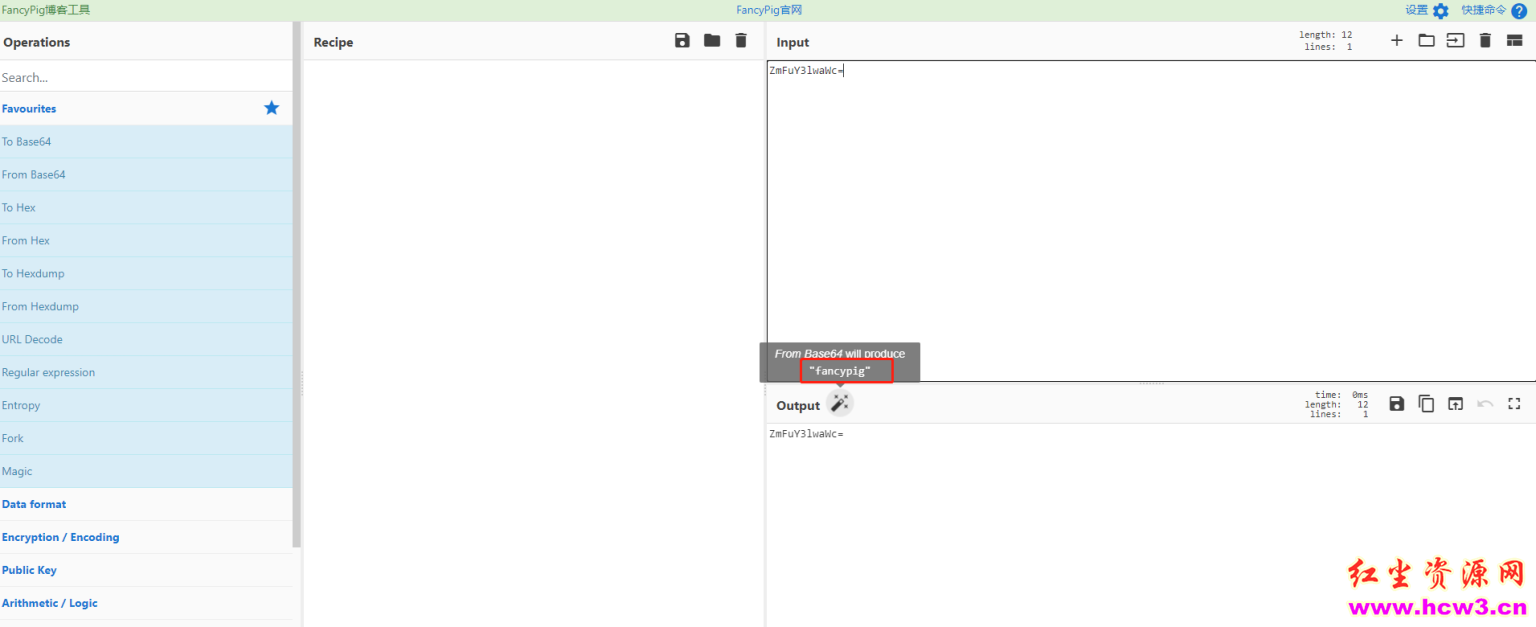Screen dimensions: 1536x627
Task: Click the Output text ZmFuY3lwaWc=
Action: click(x=806, y=434)
